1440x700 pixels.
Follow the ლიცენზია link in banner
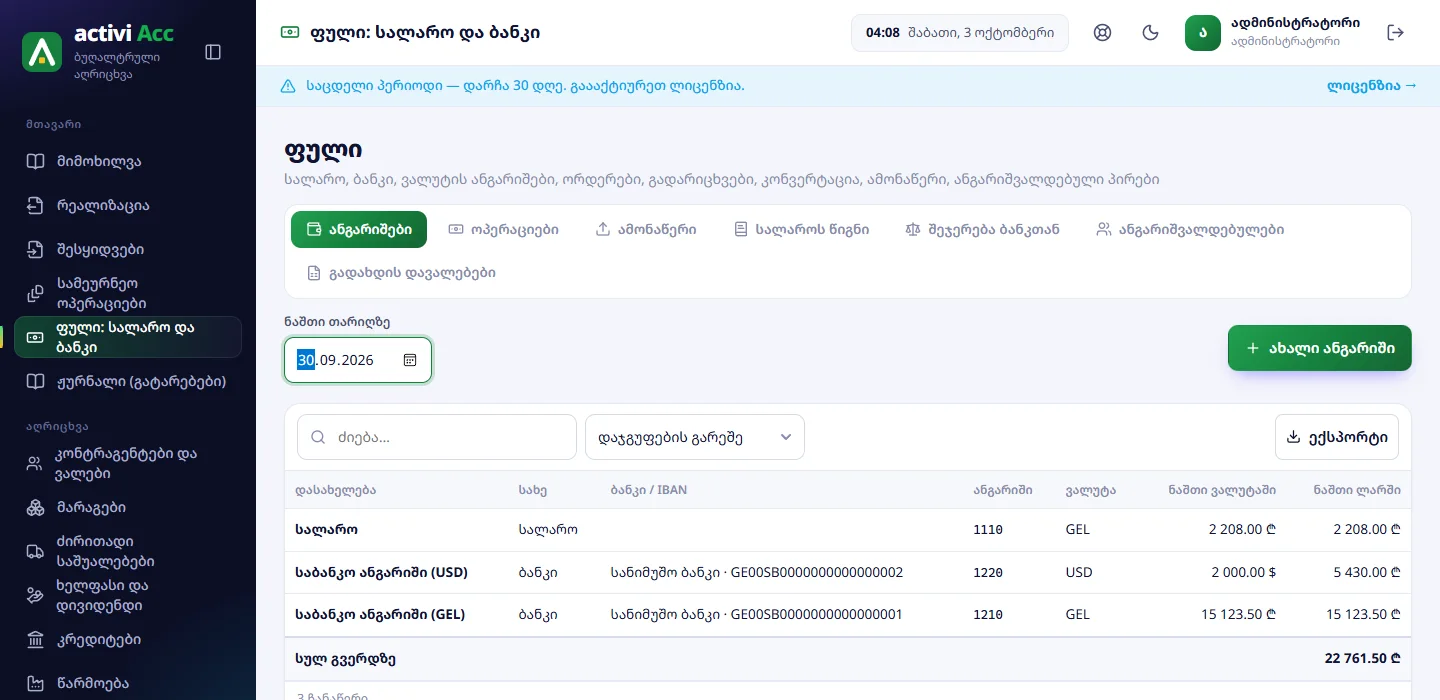point(1372,86)
